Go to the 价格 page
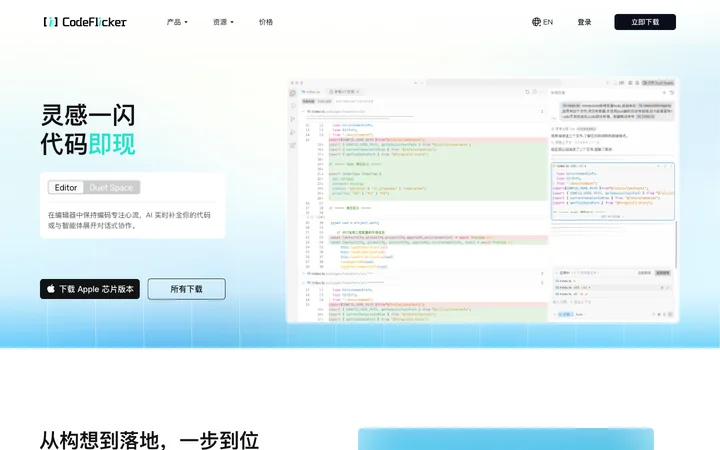 [266, 22]
